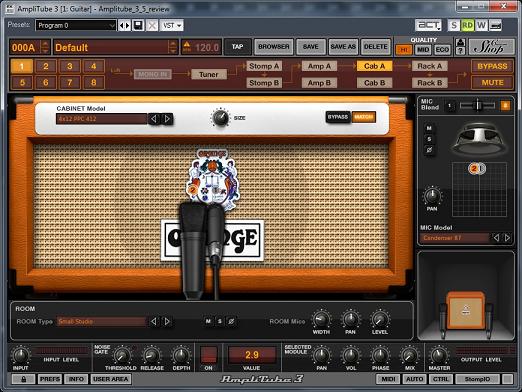Click the 120.0 BPM tempo field
Image resolution: width=522 pixels, height=392 pixels.
[201, 47]
